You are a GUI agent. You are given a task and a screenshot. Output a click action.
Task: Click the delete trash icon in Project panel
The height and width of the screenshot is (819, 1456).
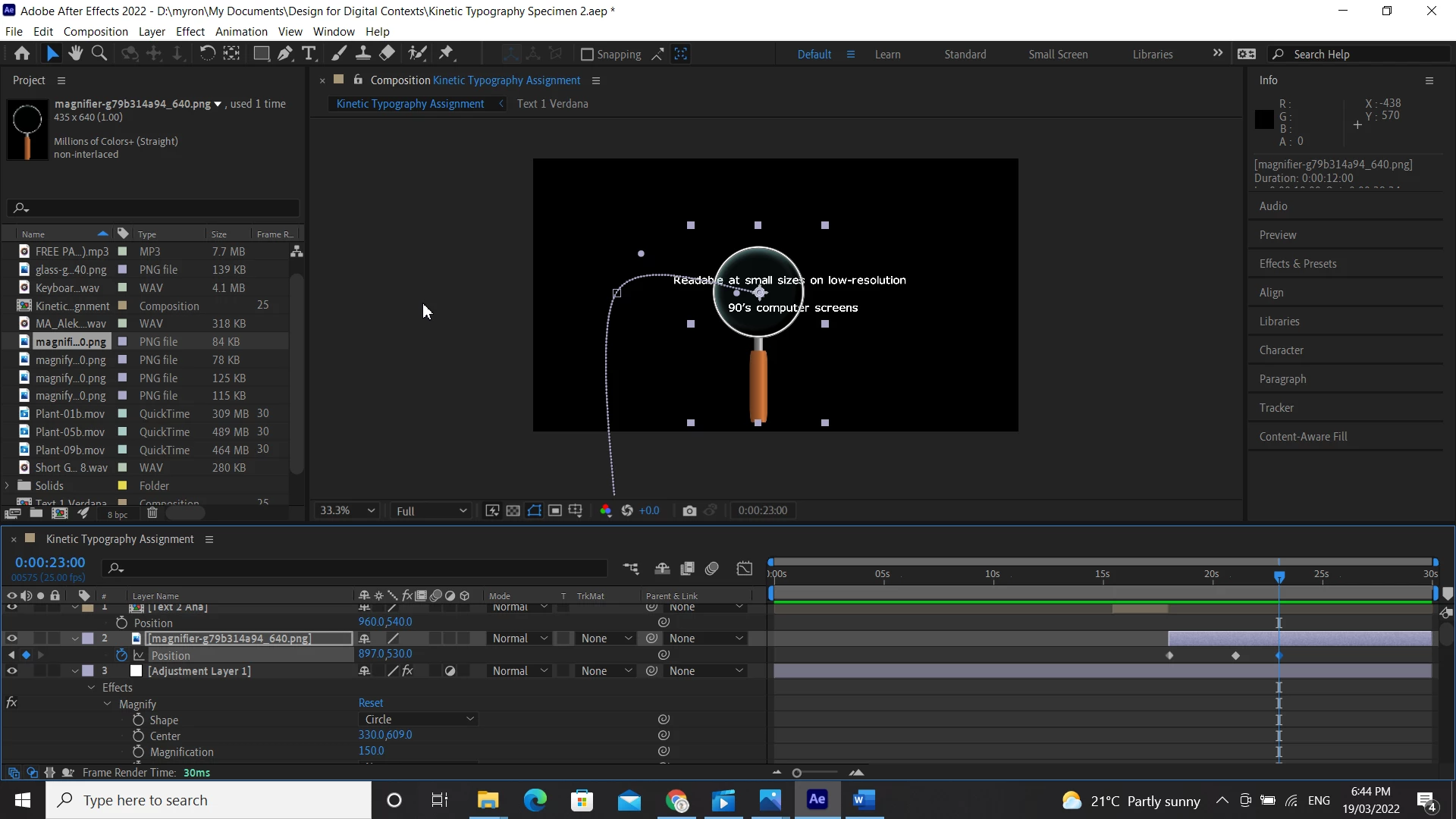(x=152, y=513)
